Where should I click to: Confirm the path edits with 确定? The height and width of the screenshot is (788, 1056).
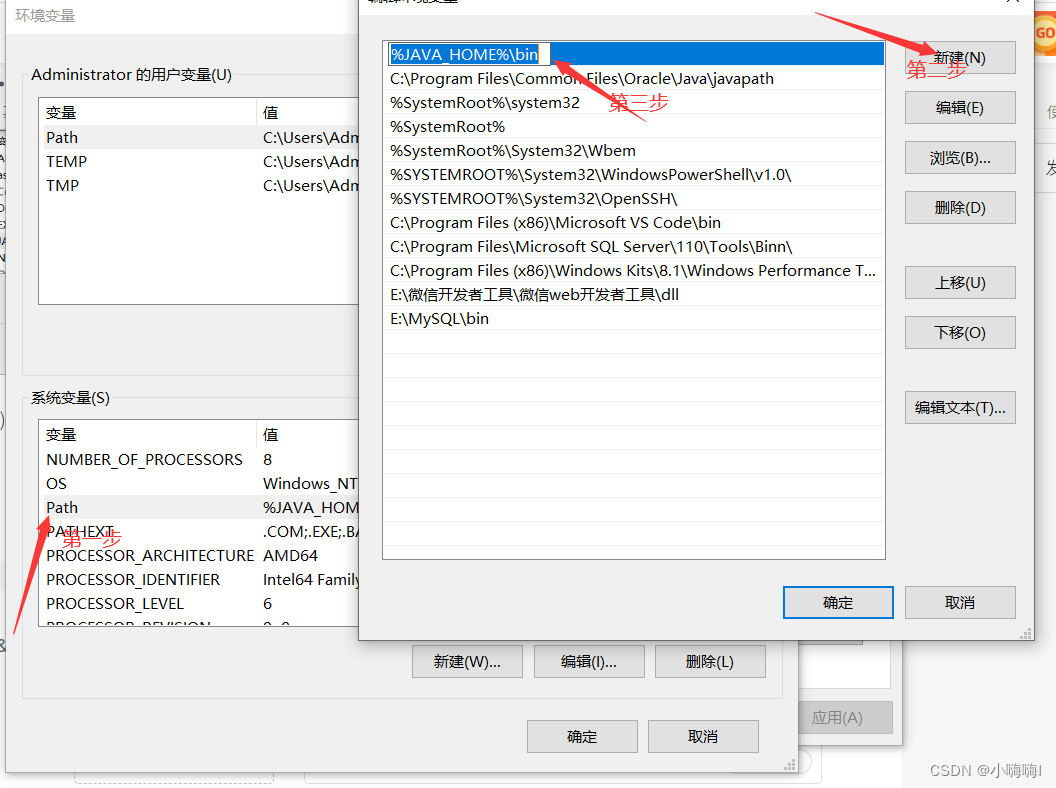tap(838, 602)
